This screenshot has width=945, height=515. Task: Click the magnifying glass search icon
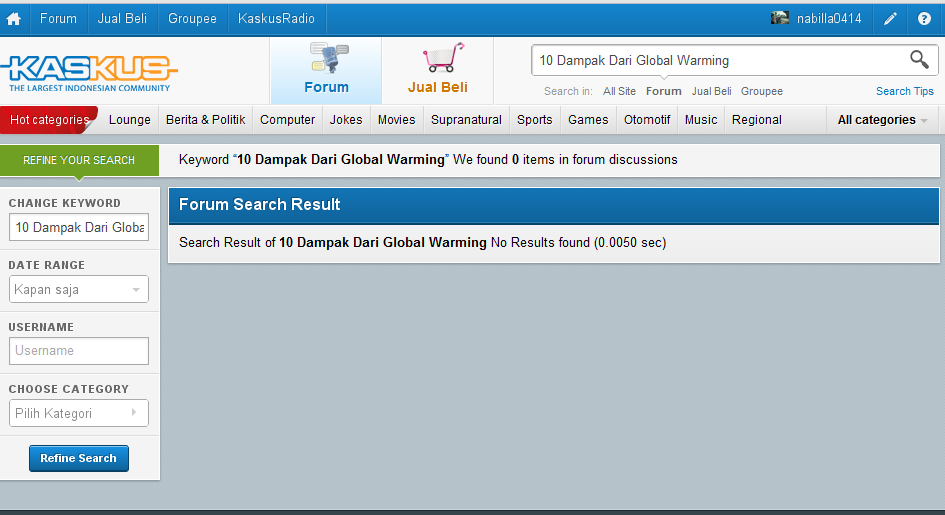click(919, 59)
